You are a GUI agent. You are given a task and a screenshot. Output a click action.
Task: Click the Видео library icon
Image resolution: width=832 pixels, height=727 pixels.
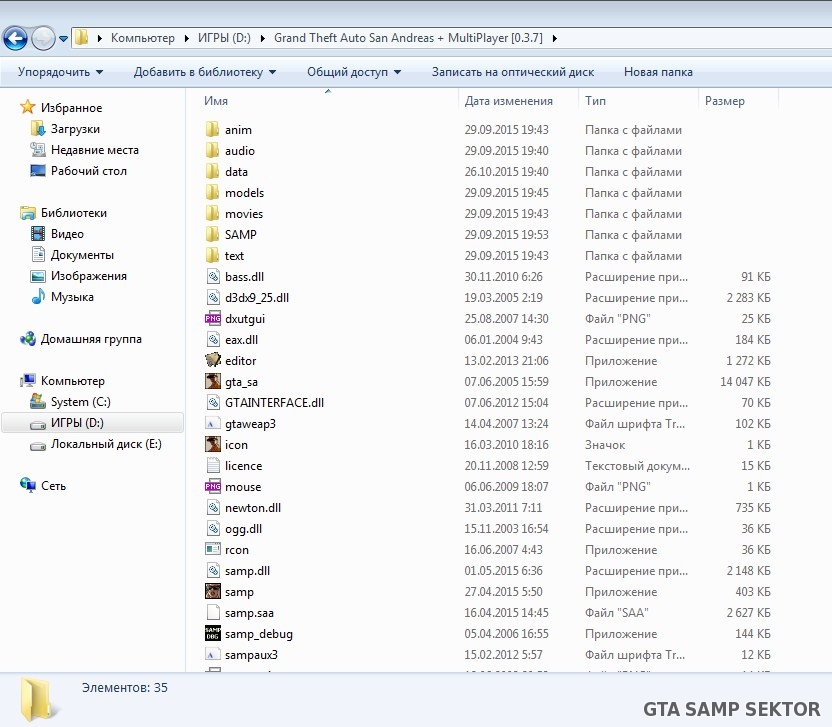coord(38,233)
